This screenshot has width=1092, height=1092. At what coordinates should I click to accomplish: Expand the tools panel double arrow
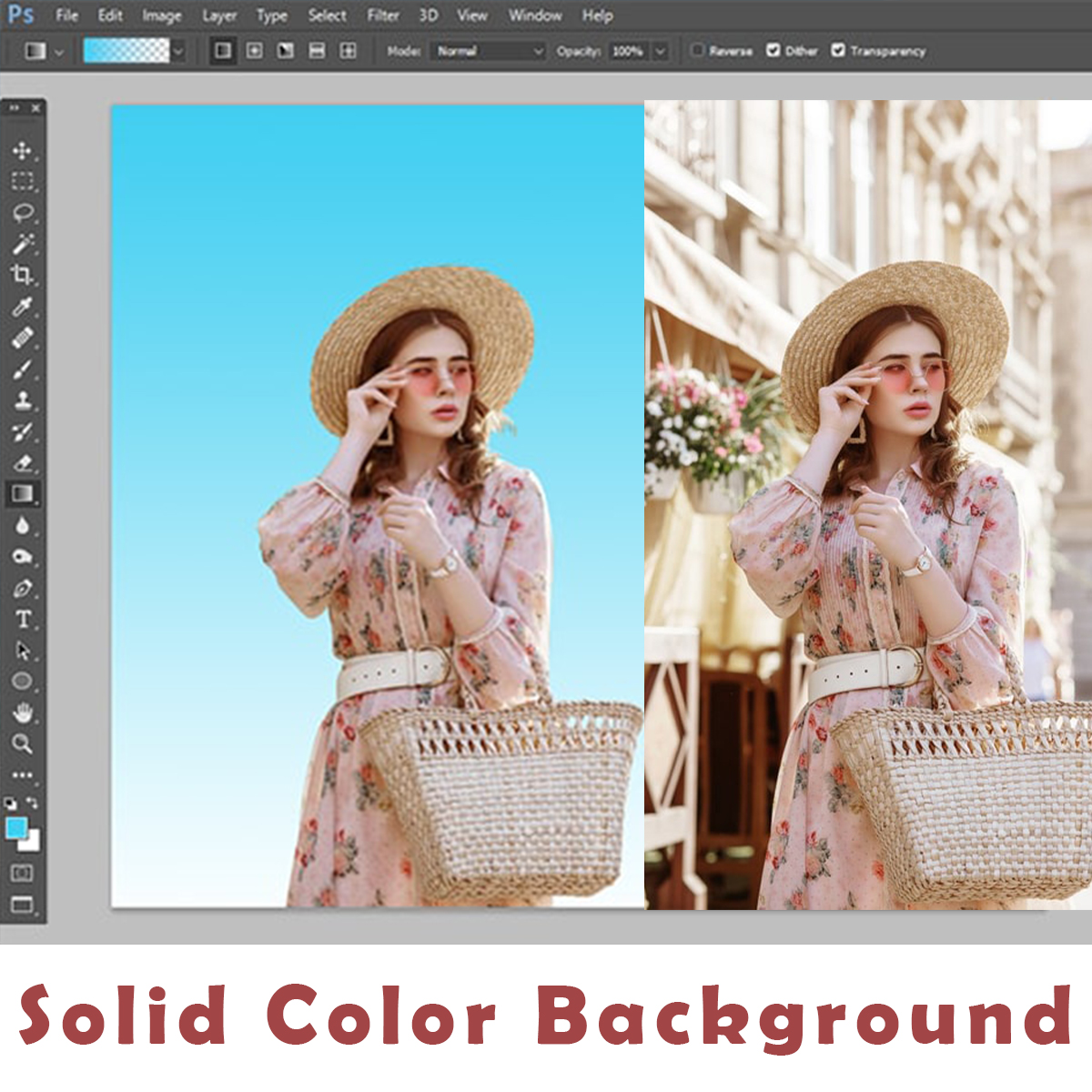pos(14,107)
